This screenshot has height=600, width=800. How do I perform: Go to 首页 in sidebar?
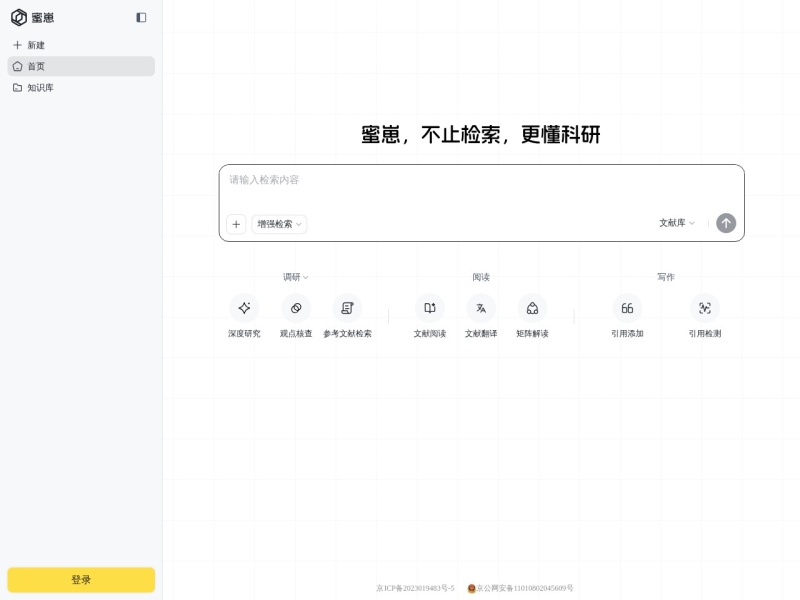point(81,66)
